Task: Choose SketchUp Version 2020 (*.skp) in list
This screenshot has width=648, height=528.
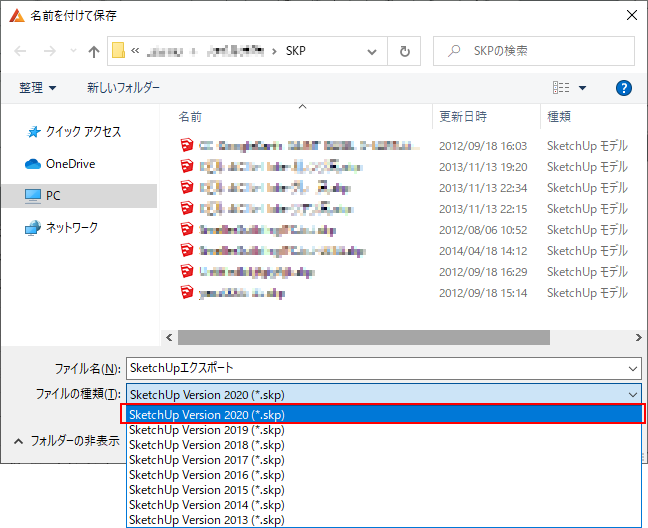Action: (384, 414)
